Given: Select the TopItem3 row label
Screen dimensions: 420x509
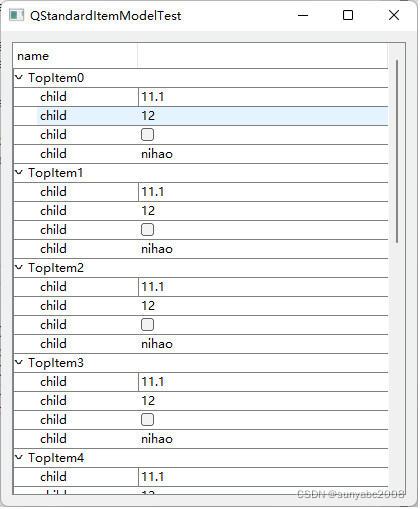Looking at the screenshot, I should [x=56, y=363].
